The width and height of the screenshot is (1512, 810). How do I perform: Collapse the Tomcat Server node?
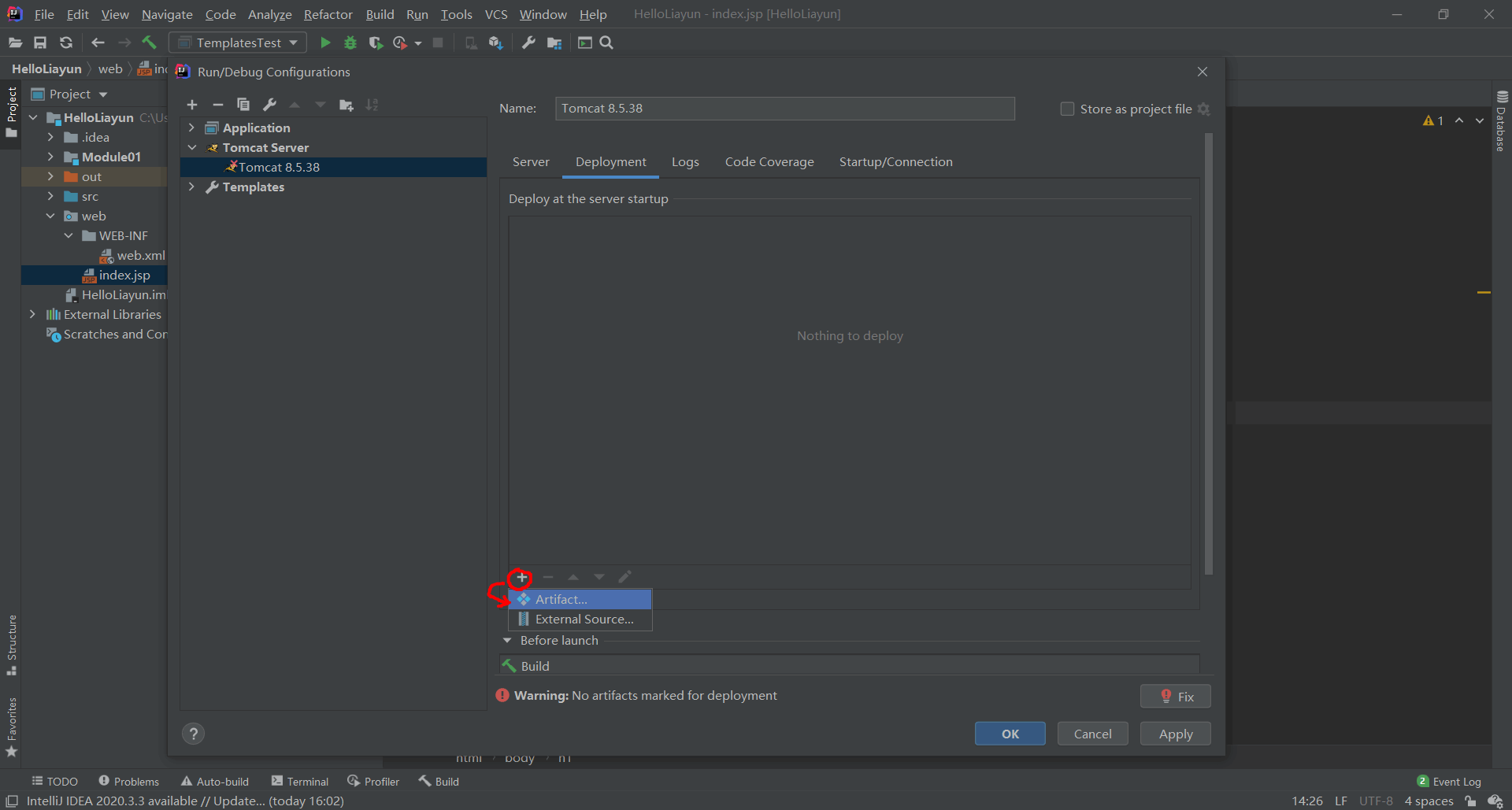point(191,147)
